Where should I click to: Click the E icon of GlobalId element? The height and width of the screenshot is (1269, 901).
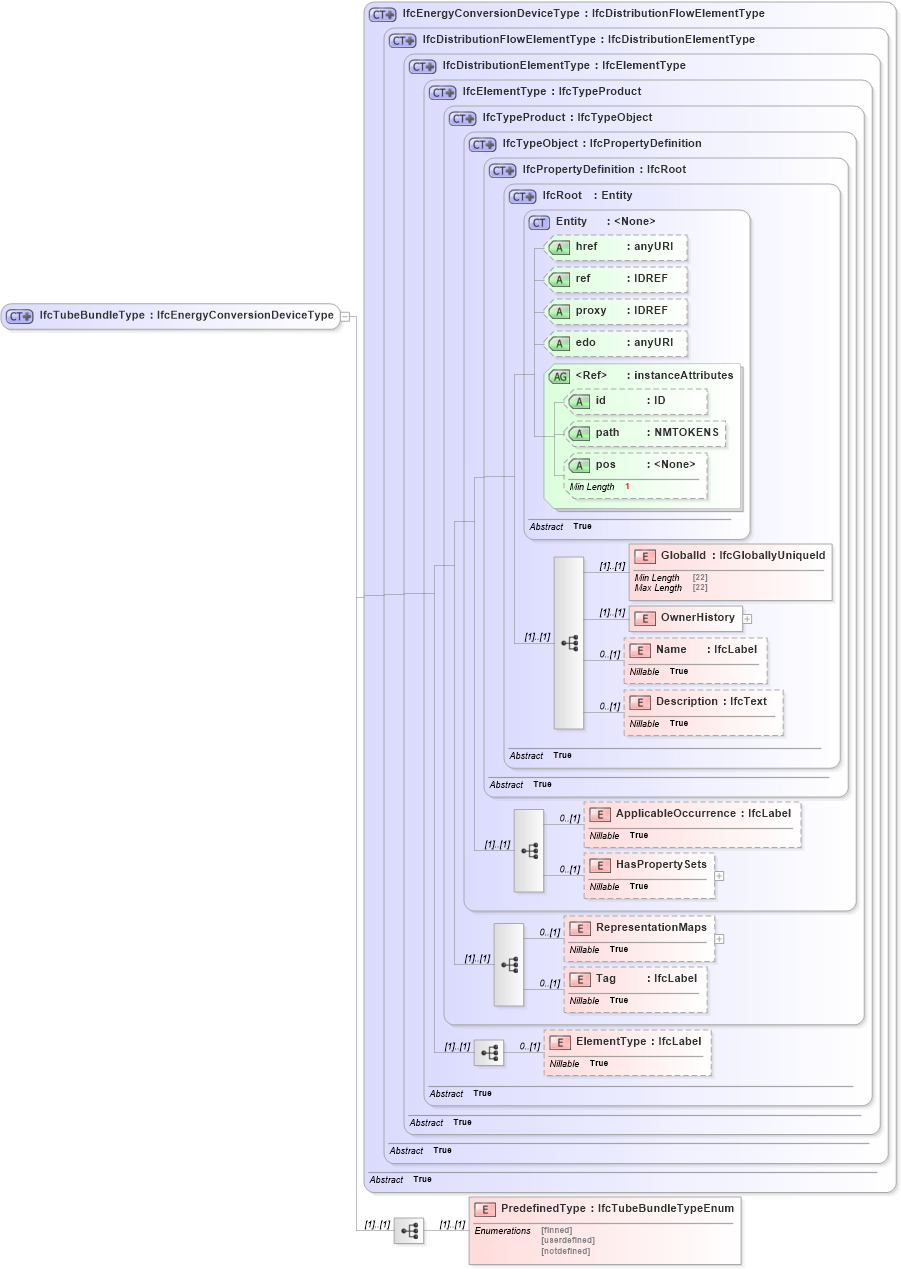pyautogui.click(x=643, y=555)
